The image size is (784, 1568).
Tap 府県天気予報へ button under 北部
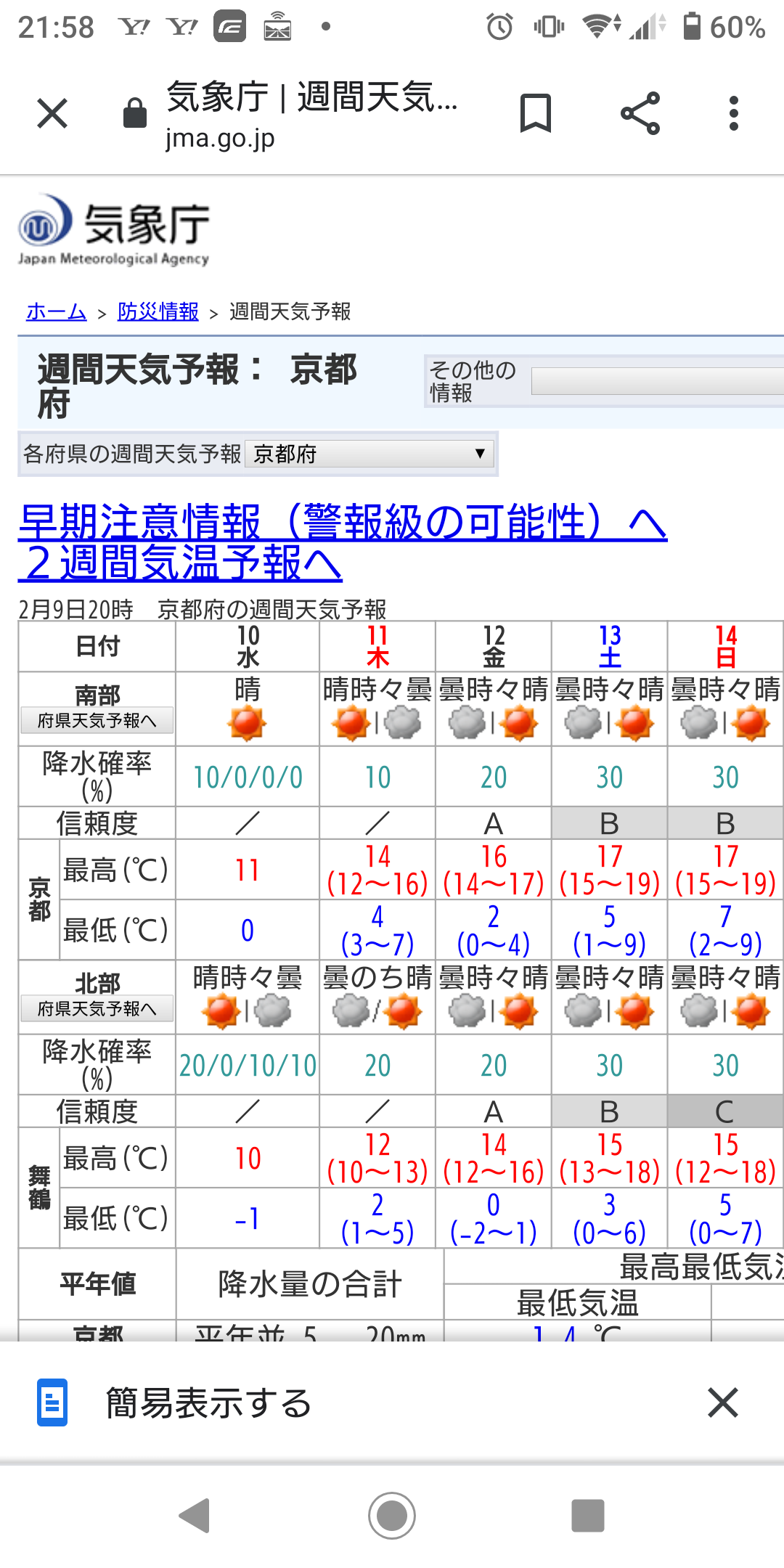(x=97, y=1009)
